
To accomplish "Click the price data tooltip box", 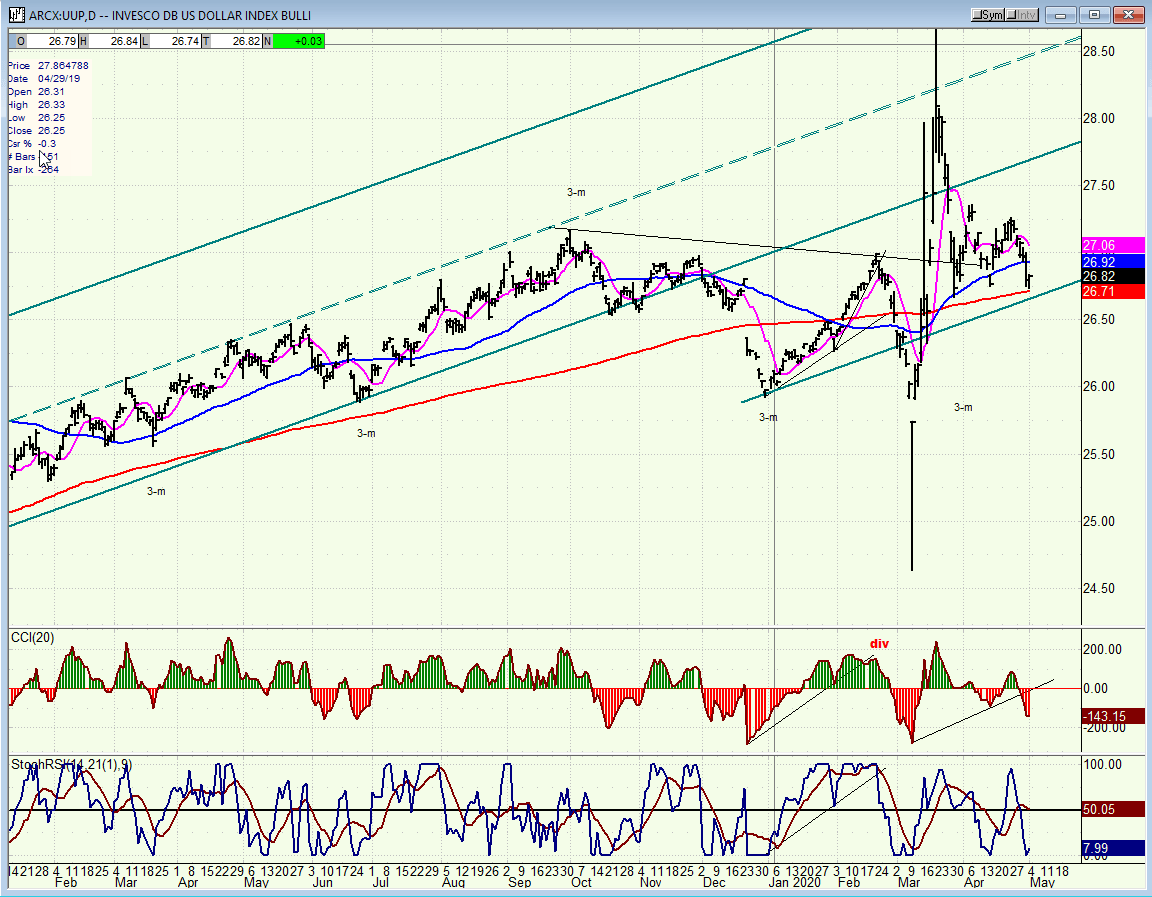I will click(49, 118).
